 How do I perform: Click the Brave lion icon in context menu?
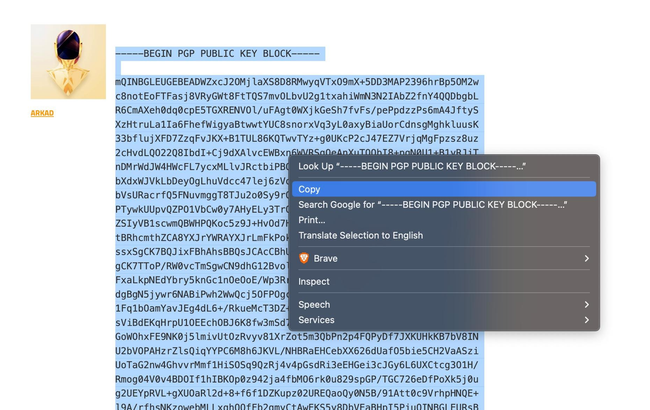[304, 258]
